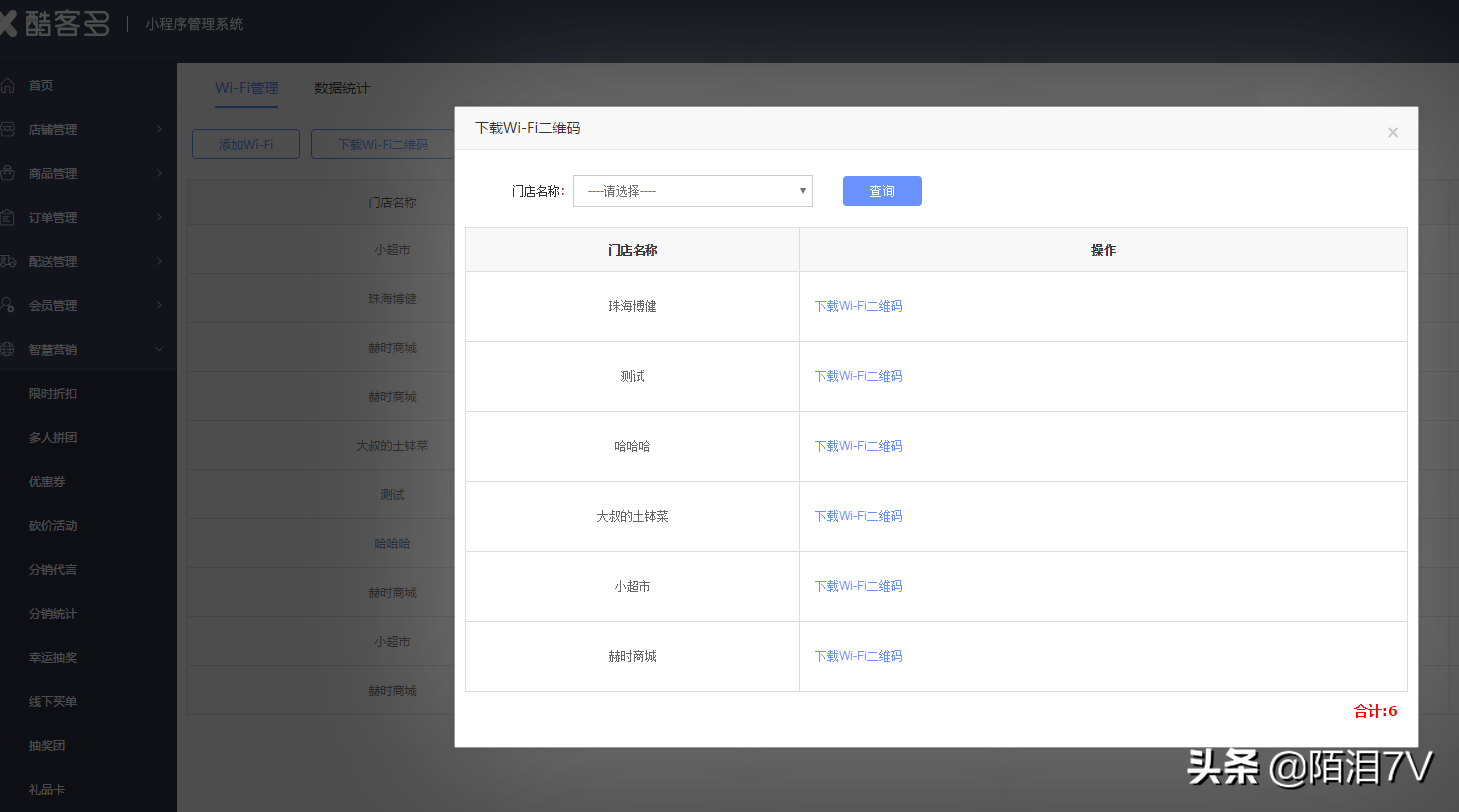
Task: Expand 店铺管理 sidebar chevron
Action: point(159,129)
